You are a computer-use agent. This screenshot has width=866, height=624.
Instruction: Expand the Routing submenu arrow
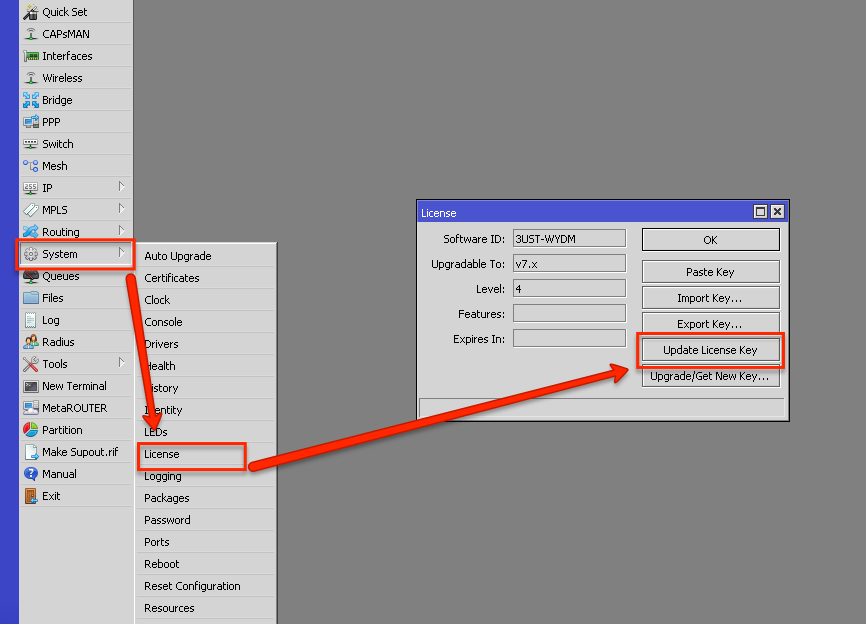122,231
